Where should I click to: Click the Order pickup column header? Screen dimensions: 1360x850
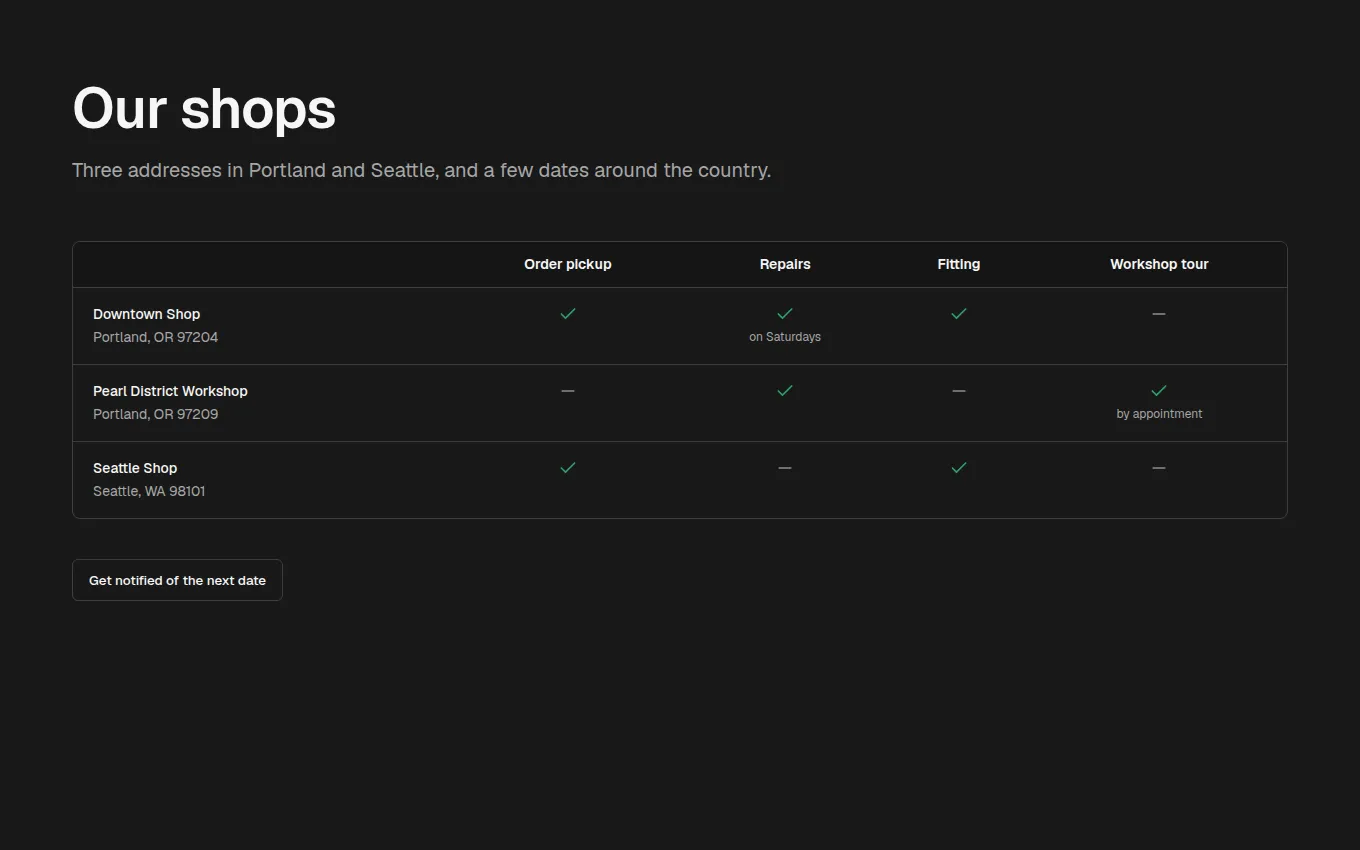click(568, 264)
